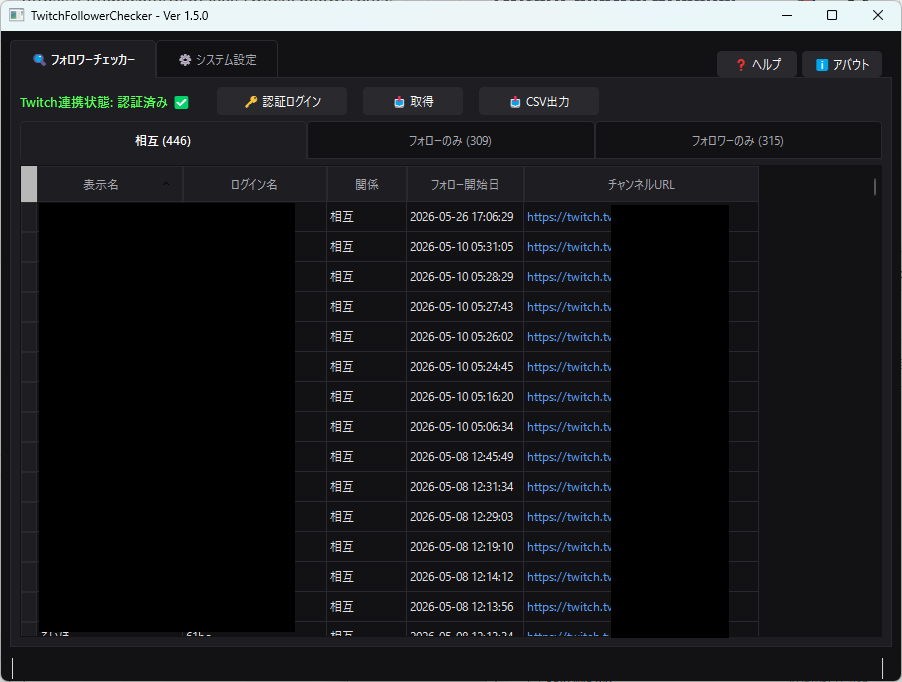Viewport: 902px width, 682px height.
Task: Click 相互 cell in 2026-05-10 05:16:20 row
Action: pos(366,397)
